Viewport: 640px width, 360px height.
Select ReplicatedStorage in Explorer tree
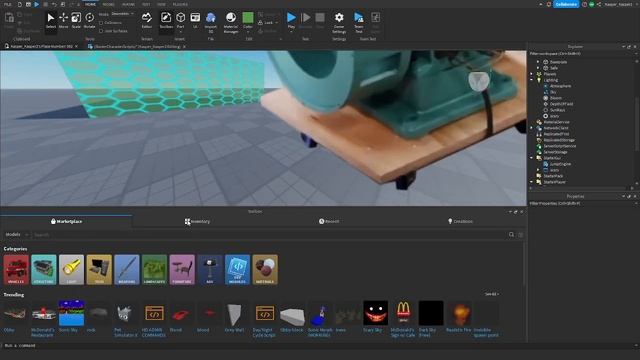[559, 140]
